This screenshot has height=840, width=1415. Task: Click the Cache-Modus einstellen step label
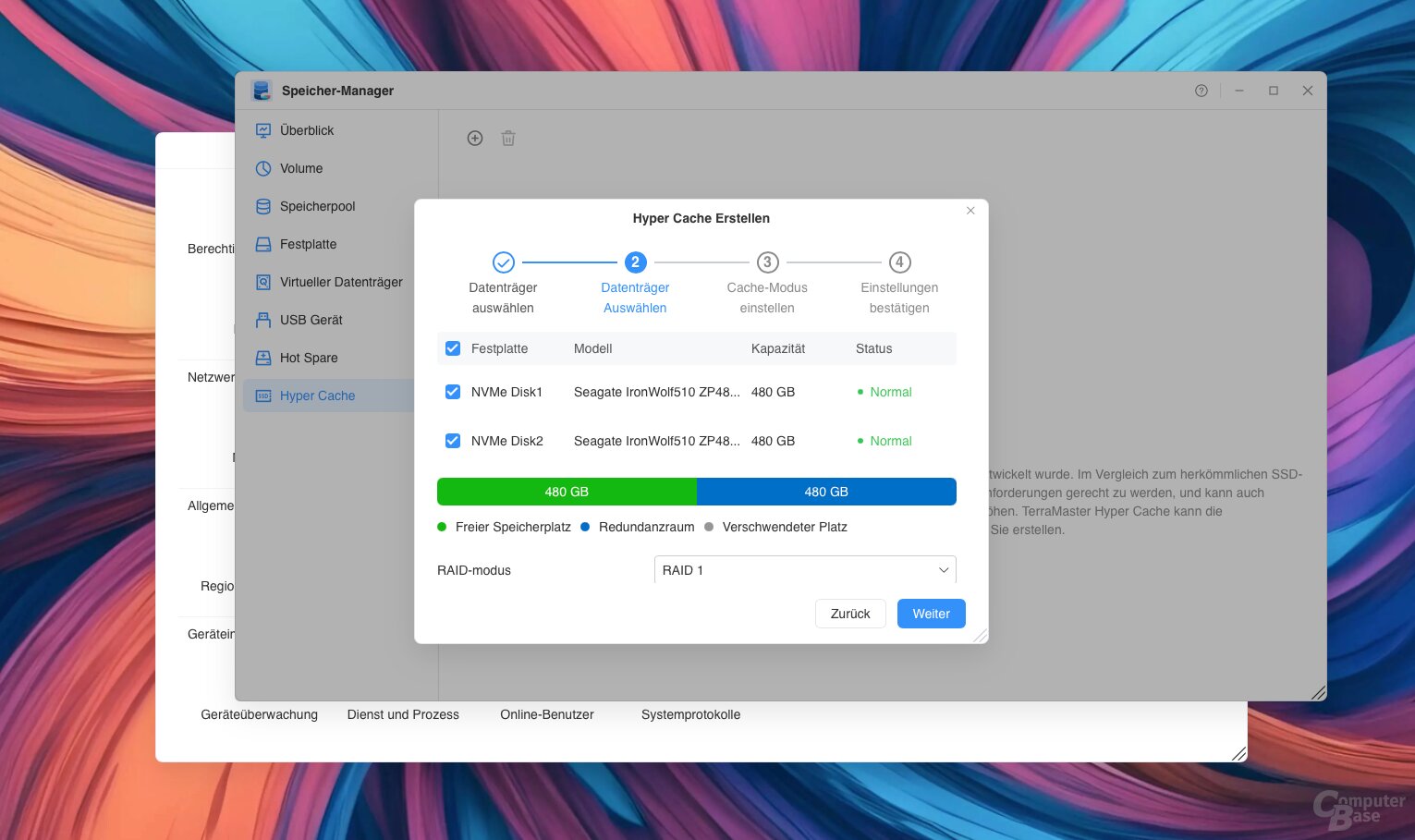coord(767,298)
